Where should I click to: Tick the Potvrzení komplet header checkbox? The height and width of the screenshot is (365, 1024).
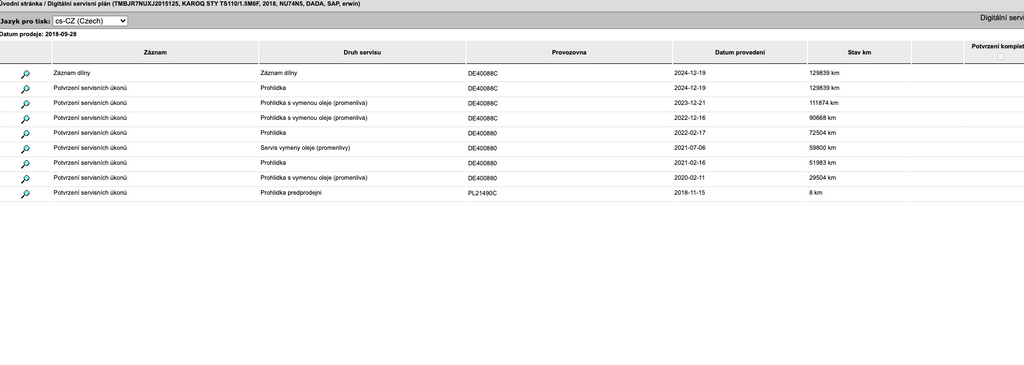(1000, 57)
